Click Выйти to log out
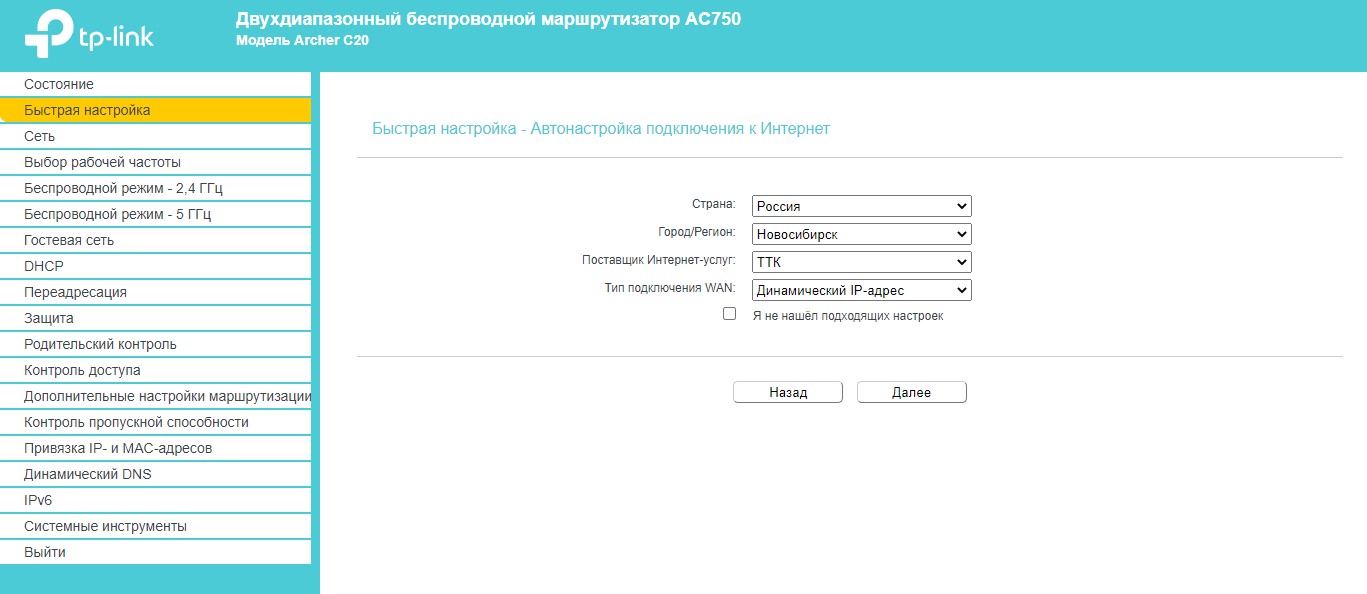The image size is (1367, 594). pyautogui.click(x=155, y=552)
